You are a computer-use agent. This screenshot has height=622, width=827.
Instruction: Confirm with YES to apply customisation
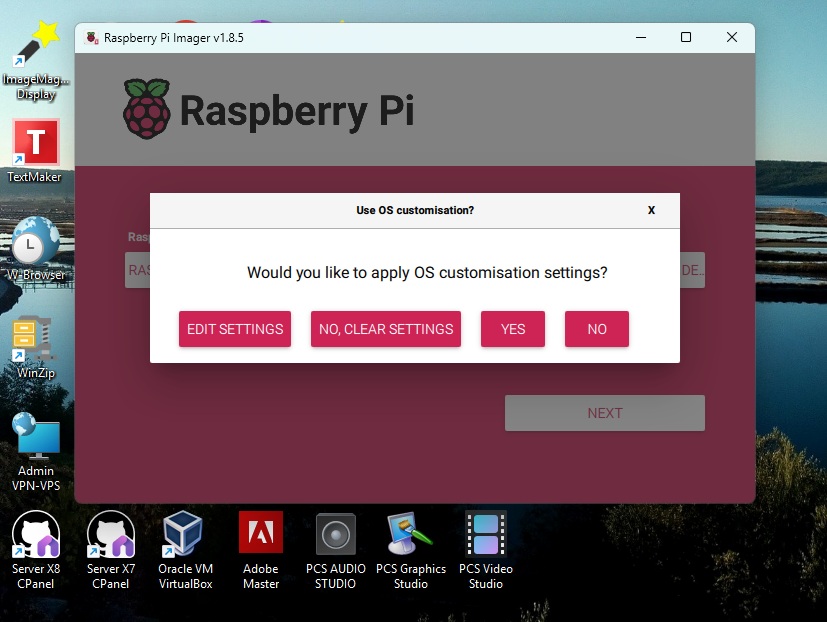513,329
